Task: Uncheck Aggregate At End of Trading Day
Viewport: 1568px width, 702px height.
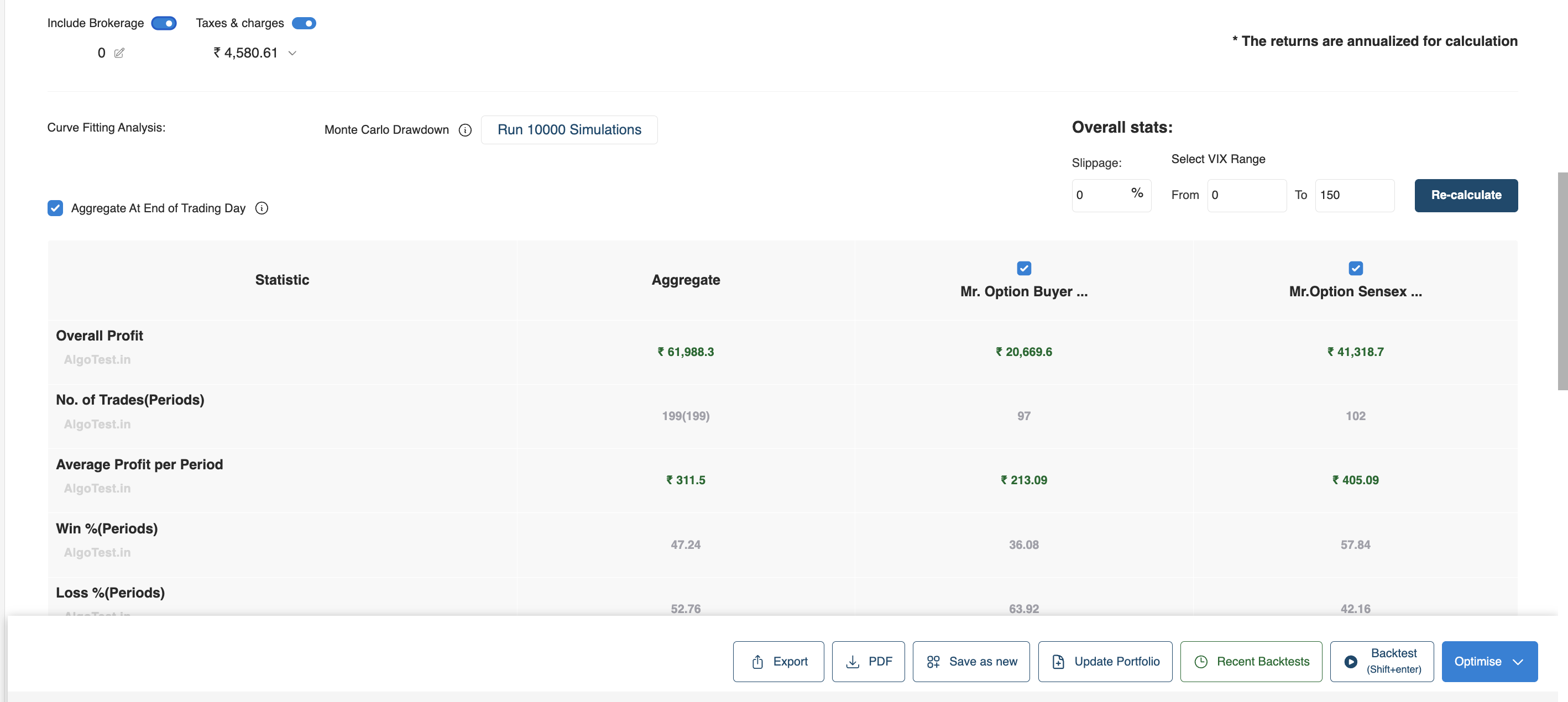Action: point(55,208)
